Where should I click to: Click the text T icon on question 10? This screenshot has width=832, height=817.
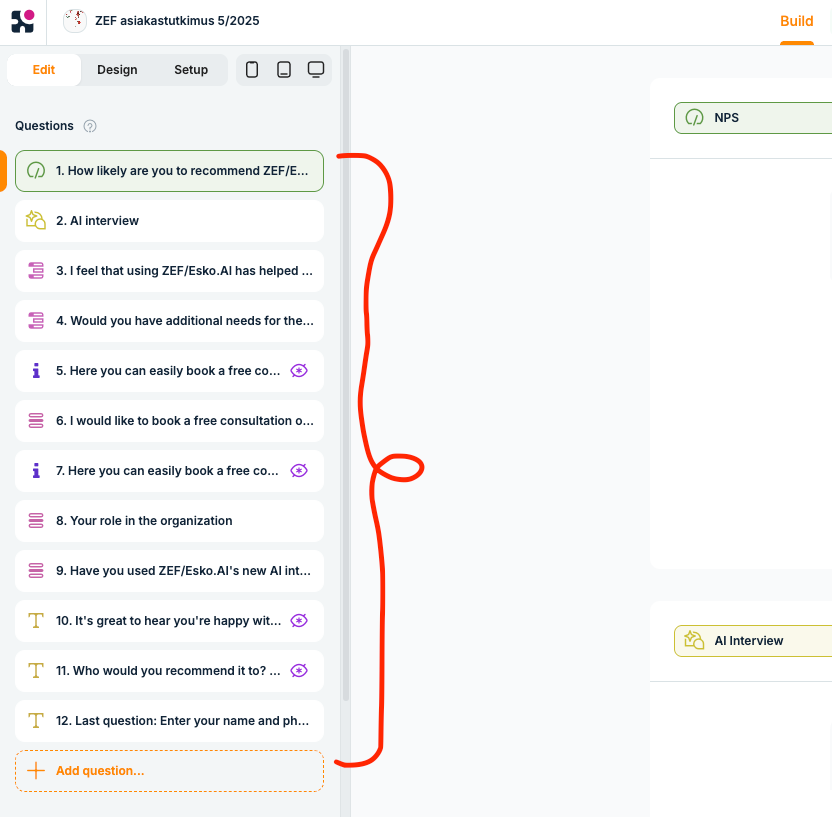pyautogui.click(x=36, y=621)
